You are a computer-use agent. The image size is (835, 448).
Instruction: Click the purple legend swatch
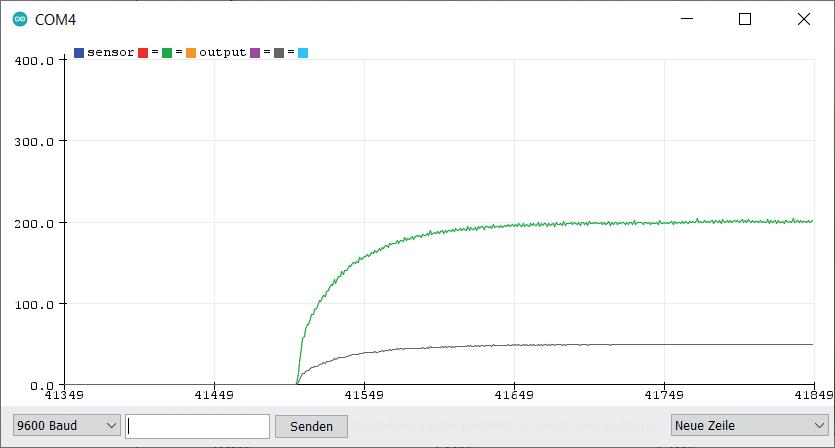[x=255, y=53]
